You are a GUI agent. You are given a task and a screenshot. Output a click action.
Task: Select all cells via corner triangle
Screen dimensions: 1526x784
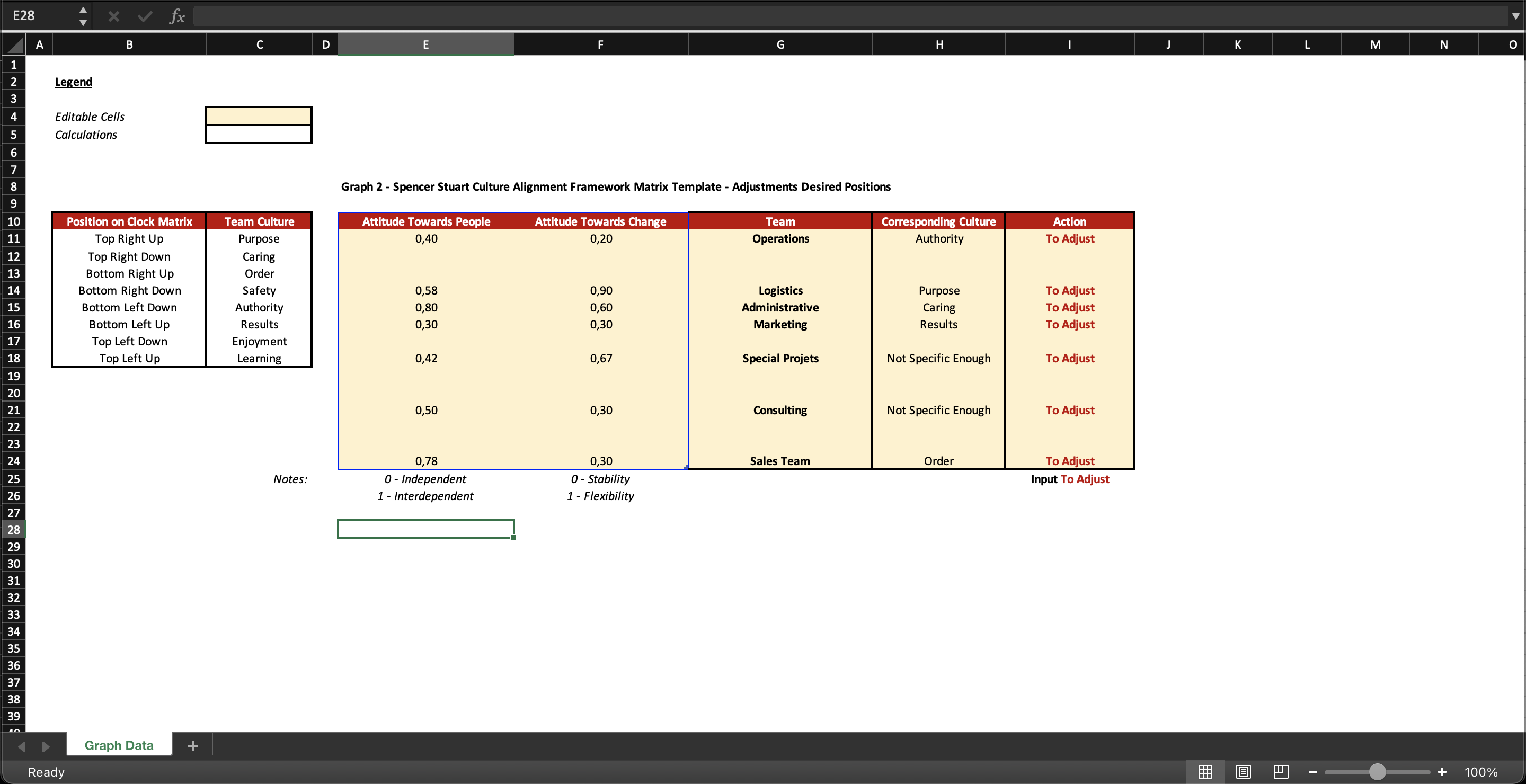coord(14,44)
